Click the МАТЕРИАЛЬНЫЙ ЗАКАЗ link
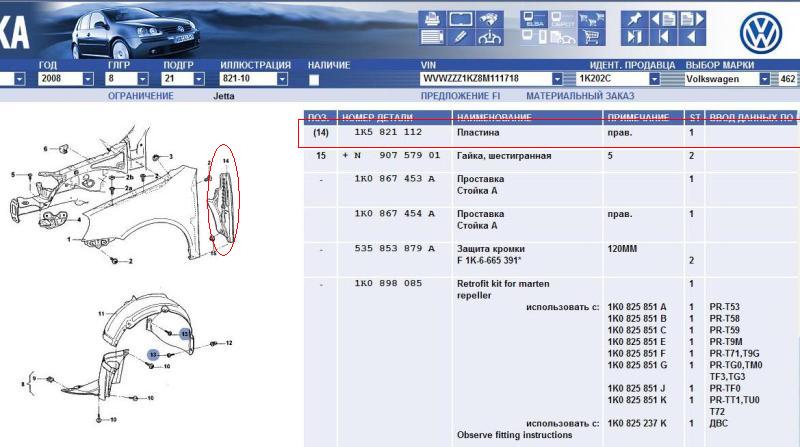This screenshot has width=800, height=447. 580,96
